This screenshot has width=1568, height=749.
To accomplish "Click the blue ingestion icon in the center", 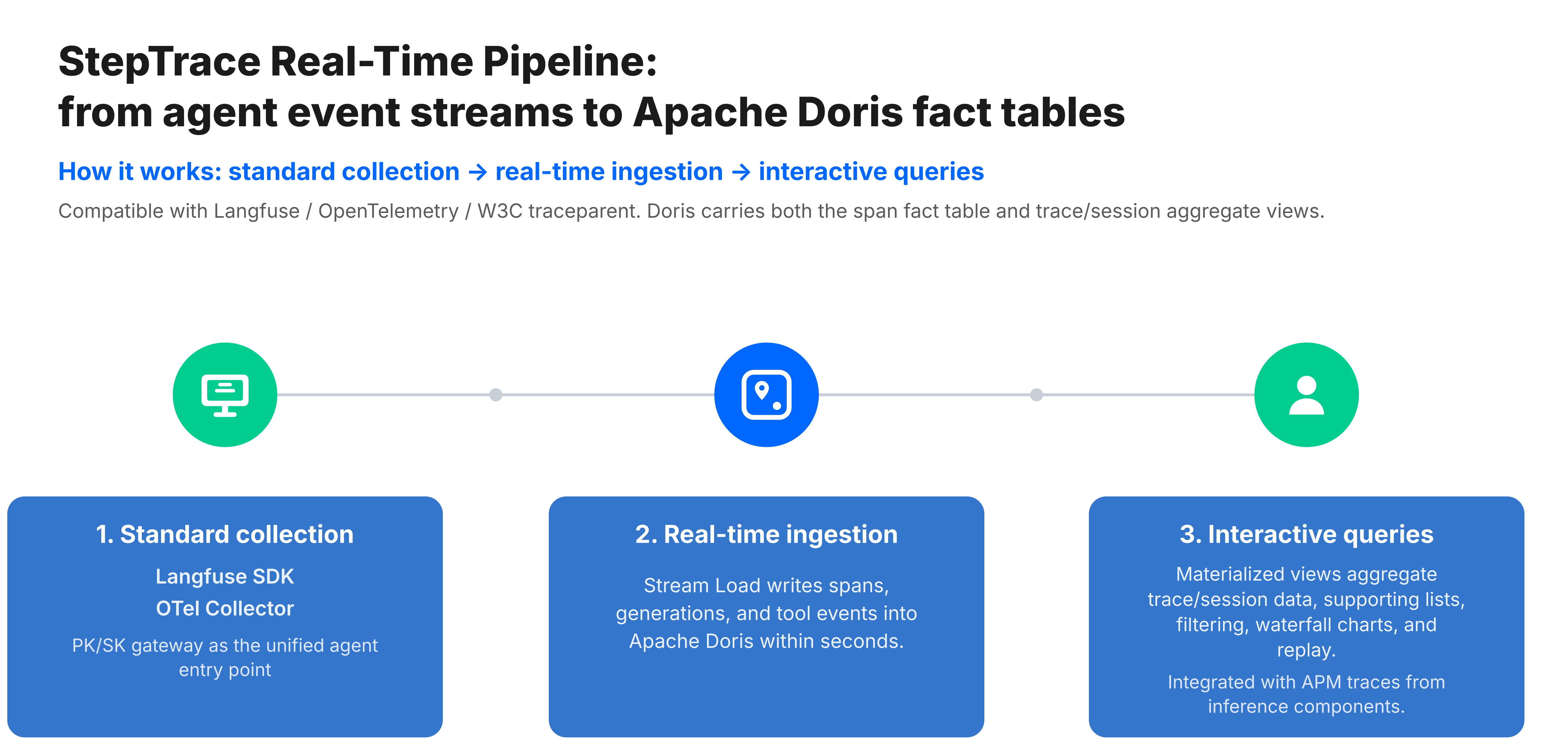I will coord(766,395).
